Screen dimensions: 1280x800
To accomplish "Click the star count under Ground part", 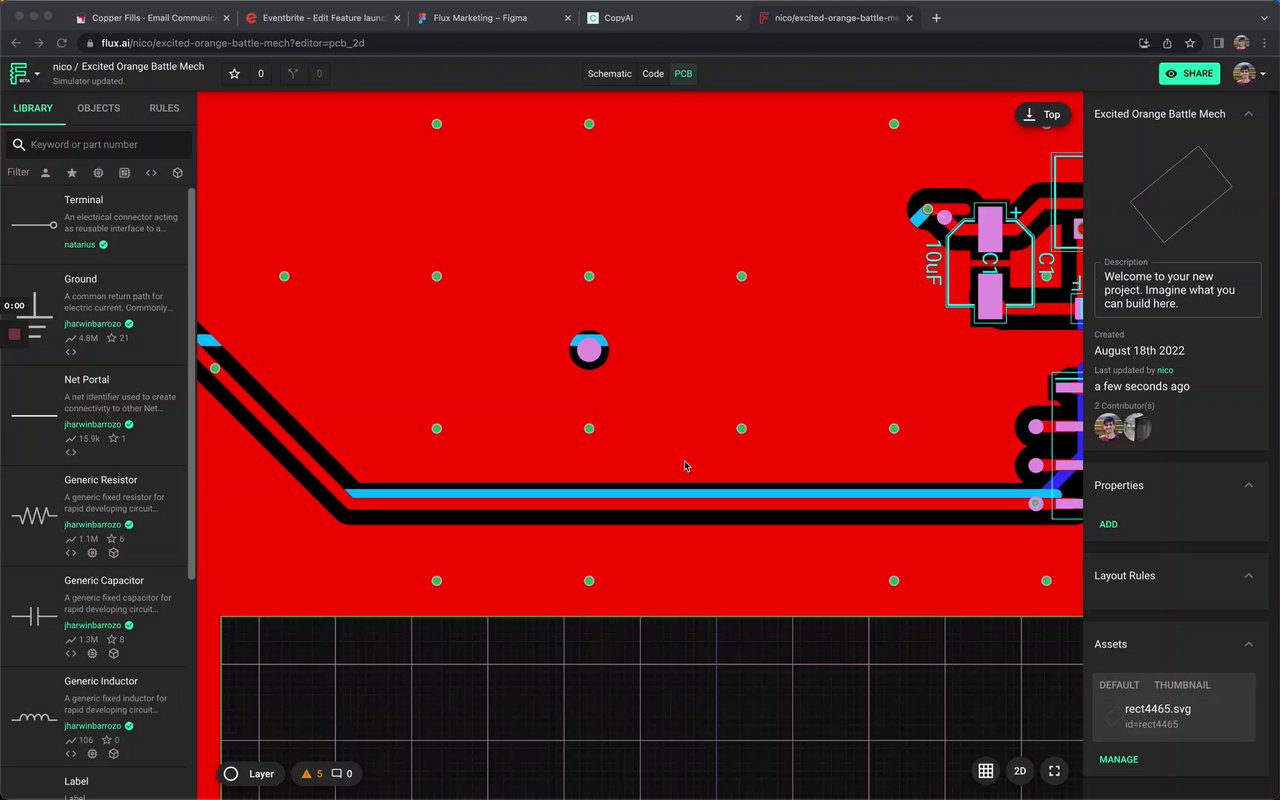I will coord(118,338).
